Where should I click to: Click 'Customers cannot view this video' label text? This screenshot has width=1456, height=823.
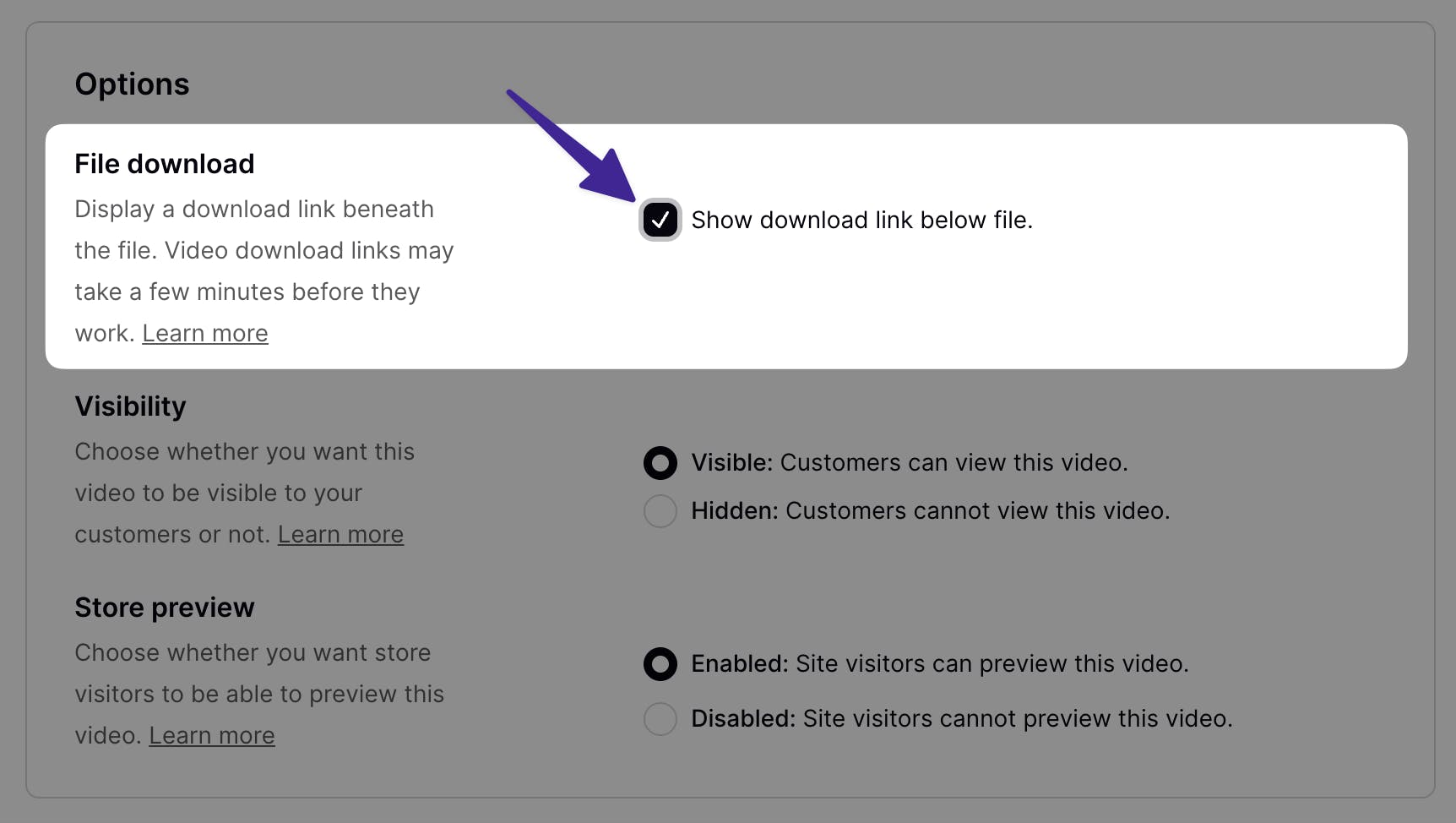[977, 511]
